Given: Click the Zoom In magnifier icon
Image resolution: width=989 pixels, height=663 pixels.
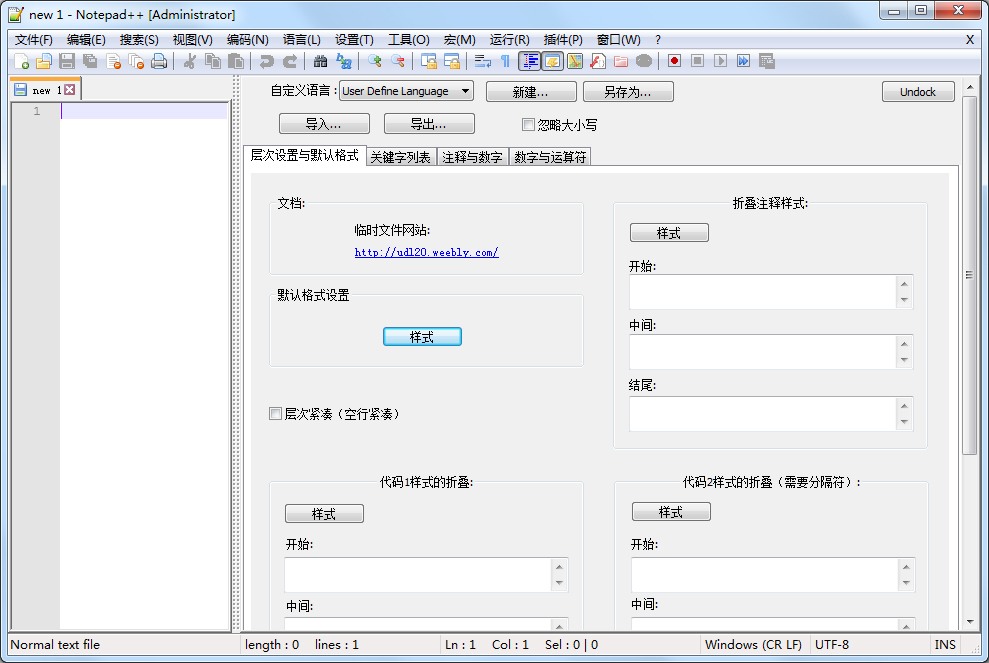Looking at the screenshot, I should pyautogui.click(x=375, y=61).
